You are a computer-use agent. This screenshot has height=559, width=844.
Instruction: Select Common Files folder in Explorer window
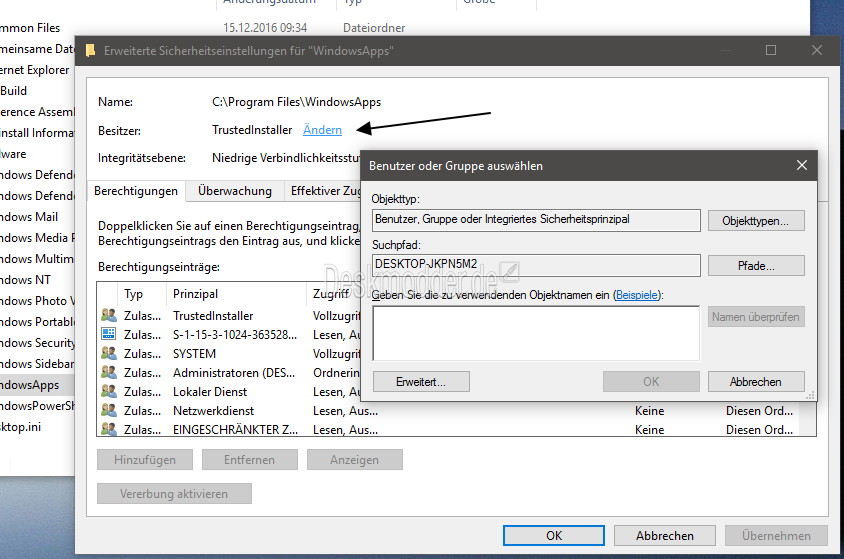pyautogui.click(x=30, y=27)
